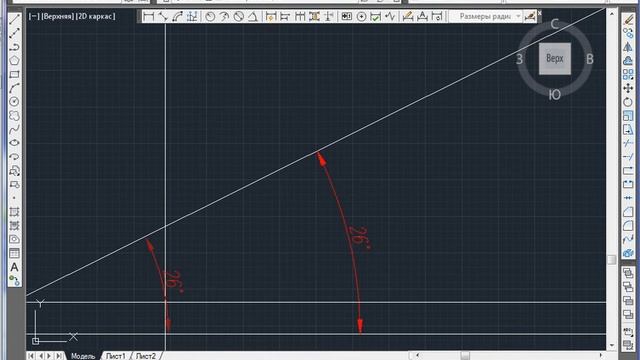
Task: Select the Arc draw tool
Action: [14, 88]
